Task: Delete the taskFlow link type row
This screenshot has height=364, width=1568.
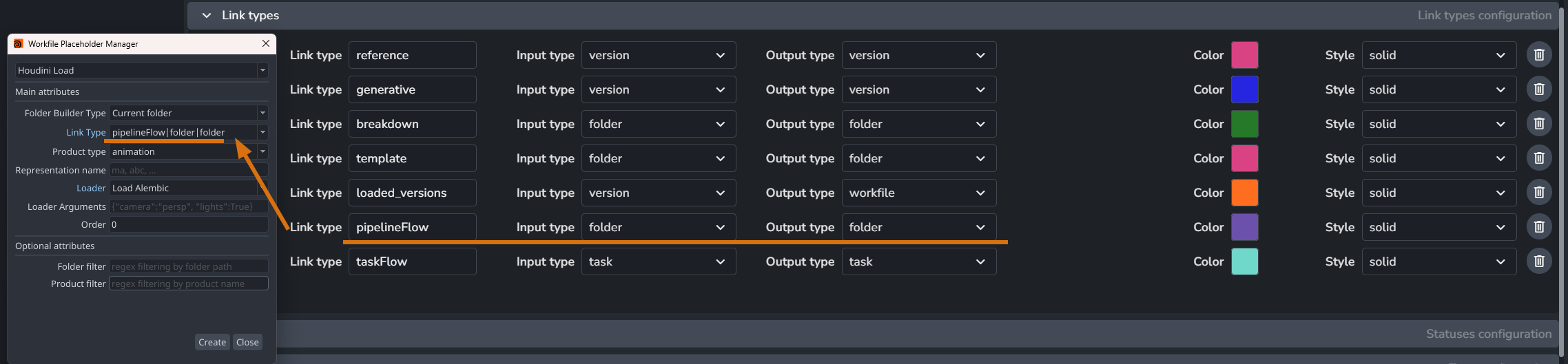Action: tap(1539, 261)
